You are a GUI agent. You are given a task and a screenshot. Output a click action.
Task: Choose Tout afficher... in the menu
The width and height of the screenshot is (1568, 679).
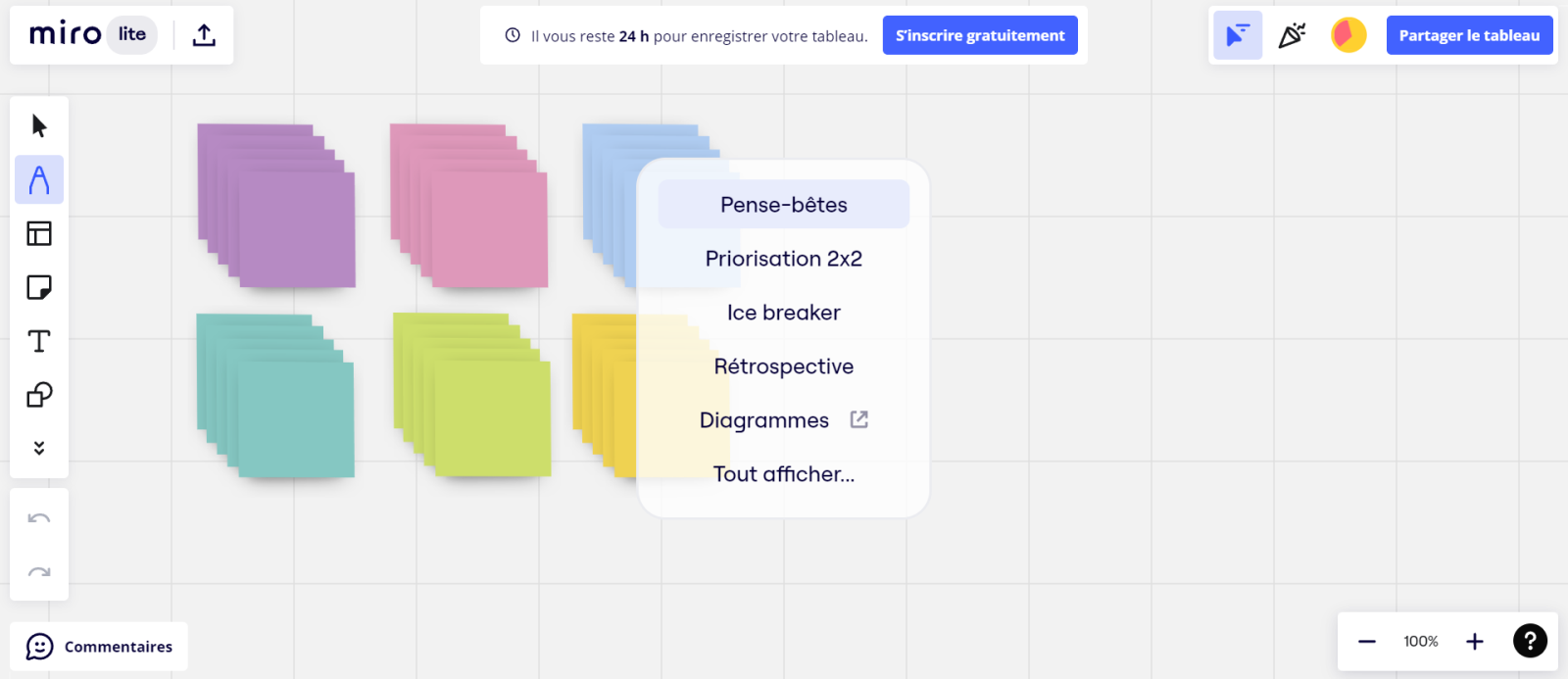click(x=784, y=474)
